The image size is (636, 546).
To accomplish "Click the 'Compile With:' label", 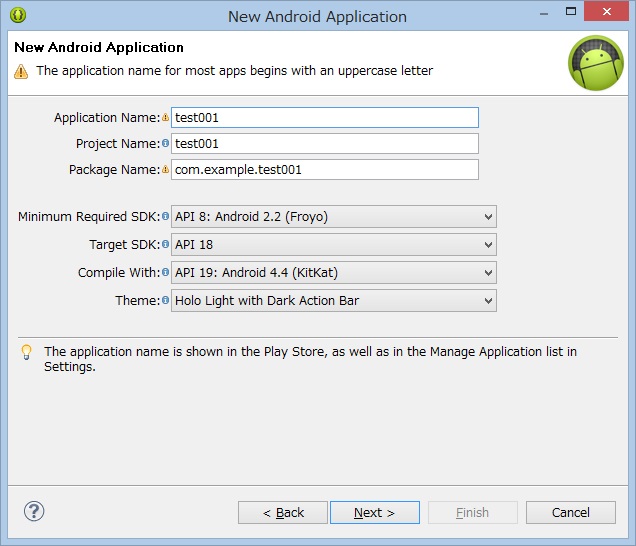I will (x=119, y=273).
